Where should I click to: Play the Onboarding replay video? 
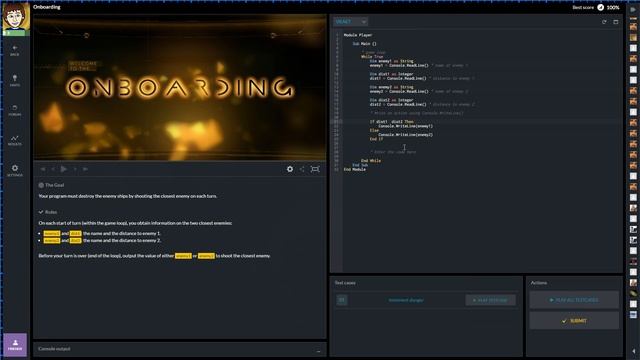point(64,169)
